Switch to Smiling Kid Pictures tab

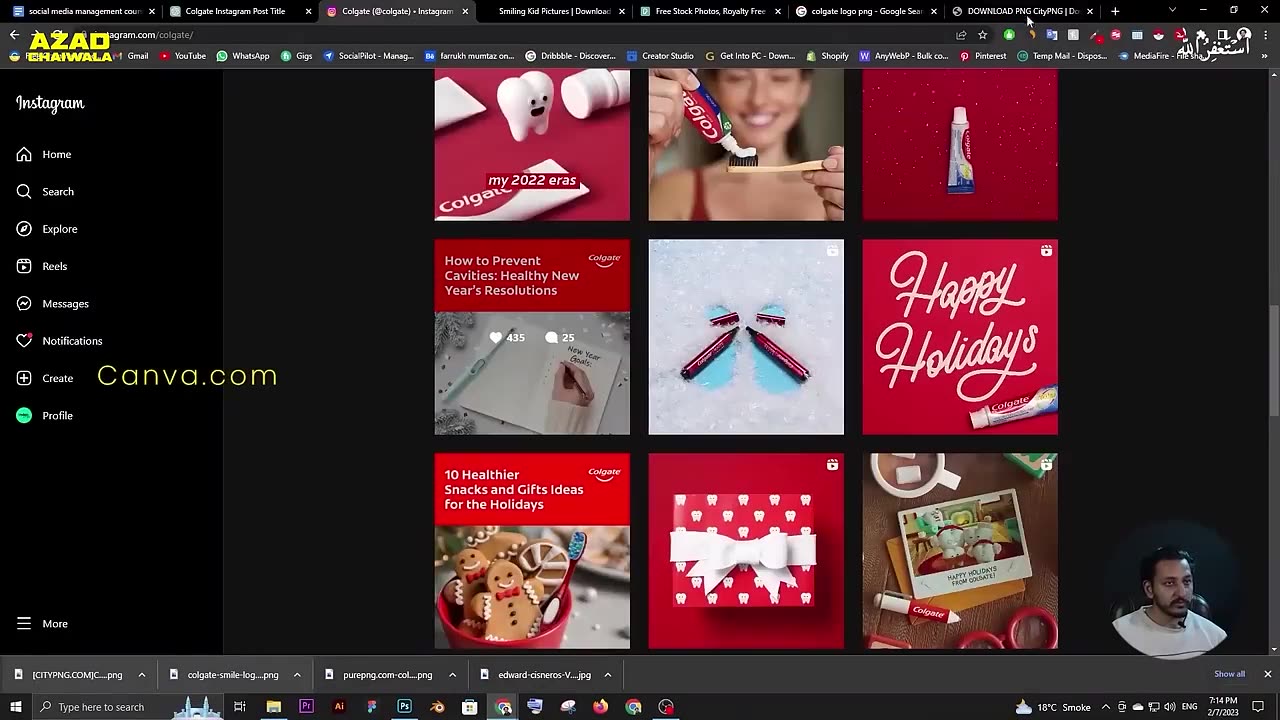(x=556, y=11)
